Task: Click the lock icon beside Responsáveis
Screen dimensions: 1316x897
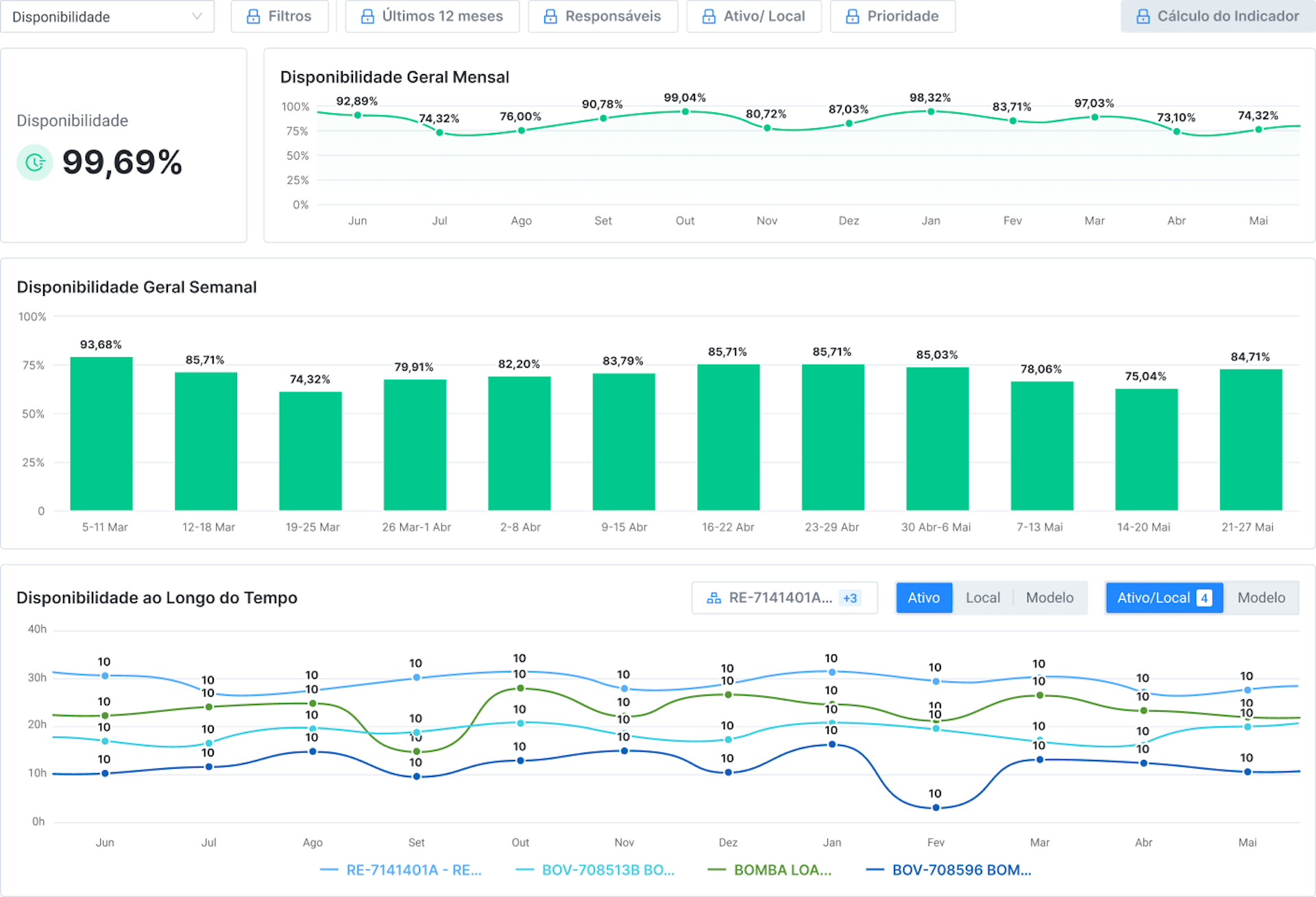Action: (550, 16)
